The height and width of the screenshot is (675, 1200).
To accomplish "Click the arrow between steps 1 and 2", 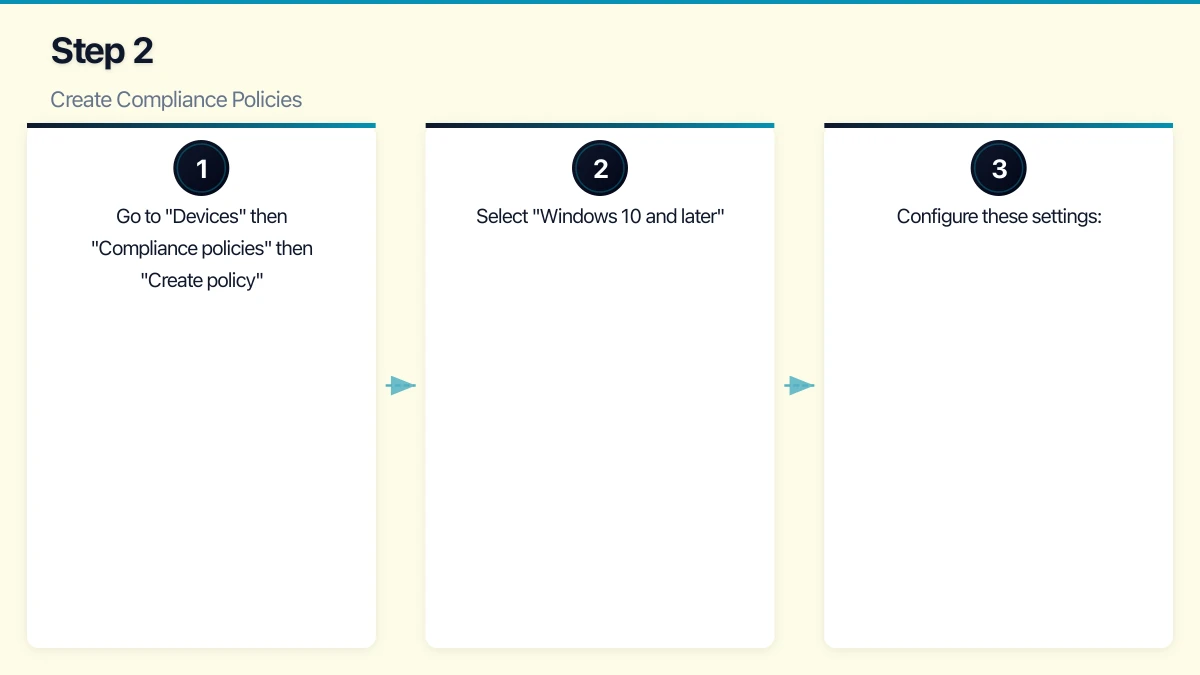I will coord(401,385).
